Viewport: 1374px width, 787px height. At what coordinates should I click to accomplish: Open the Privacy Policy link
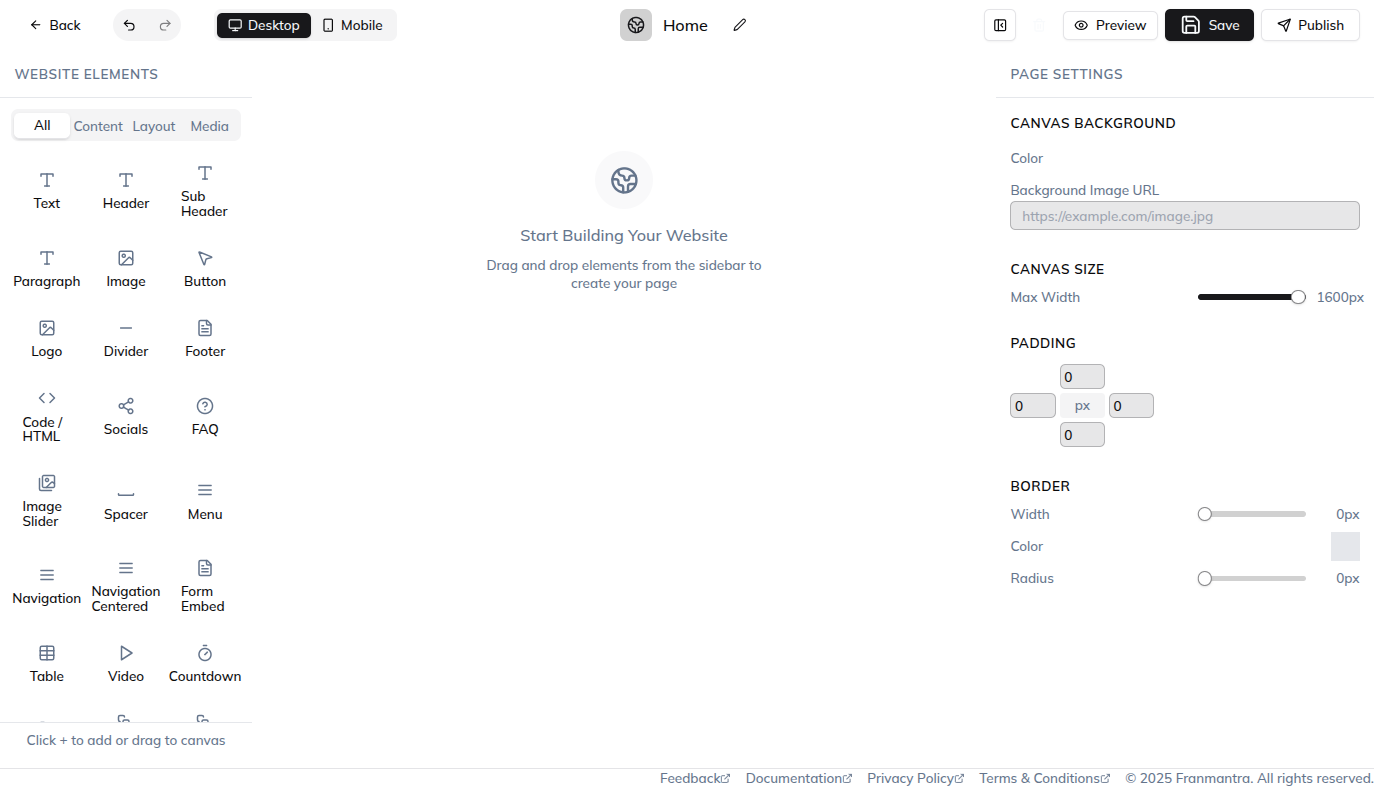pos(916,778)
